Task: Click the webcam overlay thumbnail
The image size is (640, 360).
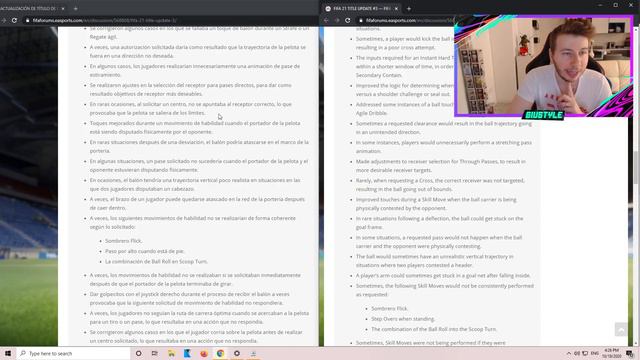Action: [x=544, y=67]
